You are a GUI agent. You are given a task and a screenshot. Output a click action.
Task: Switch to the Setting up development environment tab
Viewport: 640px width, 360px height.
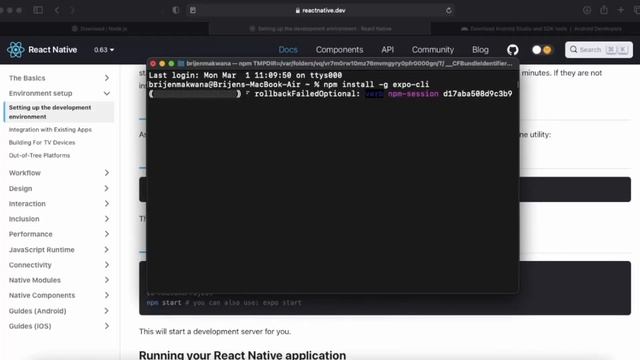(320, 29)
